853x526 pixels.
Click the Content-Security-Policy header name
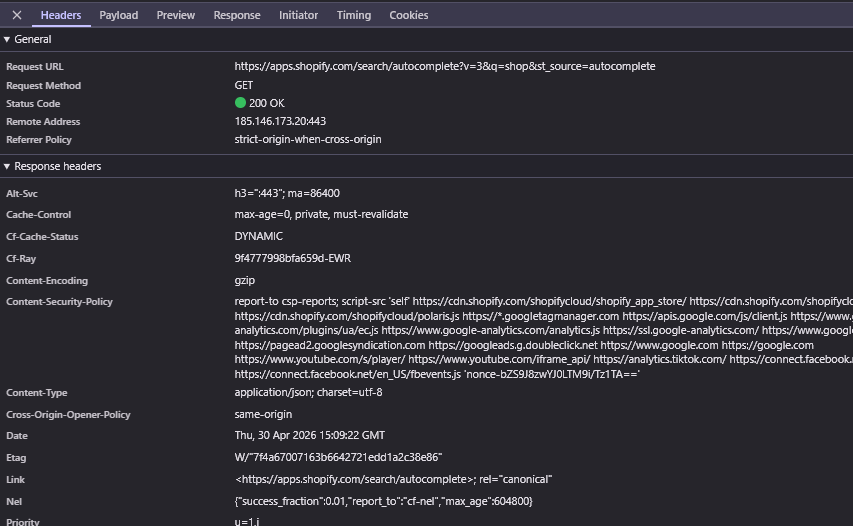(x=59, y=302)
